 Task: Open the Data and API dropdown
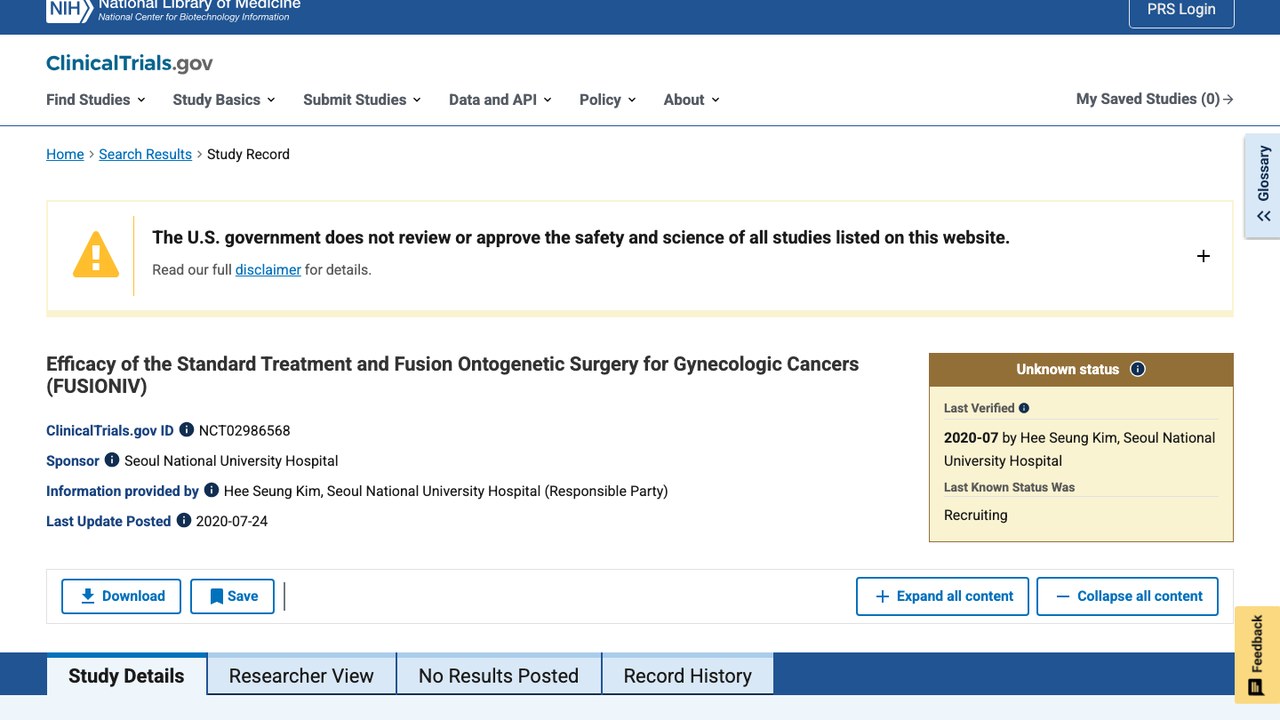click(500, 99)
